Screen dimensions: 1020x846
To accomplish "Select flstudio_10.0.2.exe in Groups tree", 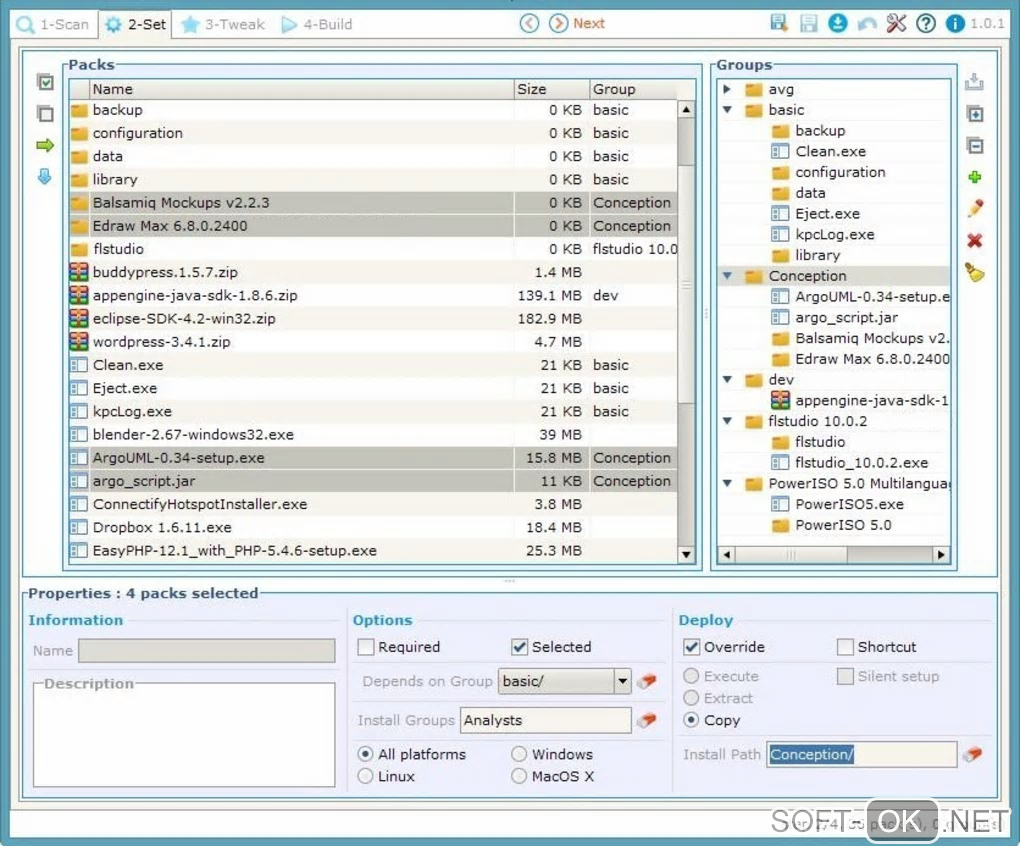I will [861, 462].
